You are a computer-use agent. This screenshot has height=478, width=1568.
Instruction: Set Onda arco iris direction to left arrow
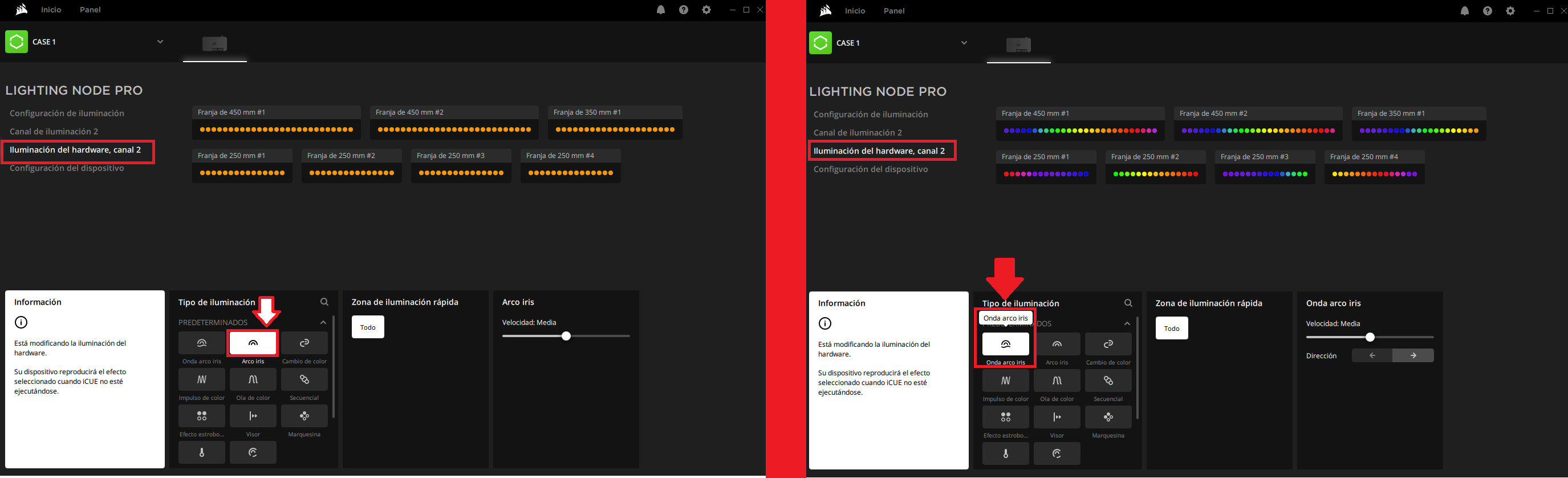point(1372,355)
